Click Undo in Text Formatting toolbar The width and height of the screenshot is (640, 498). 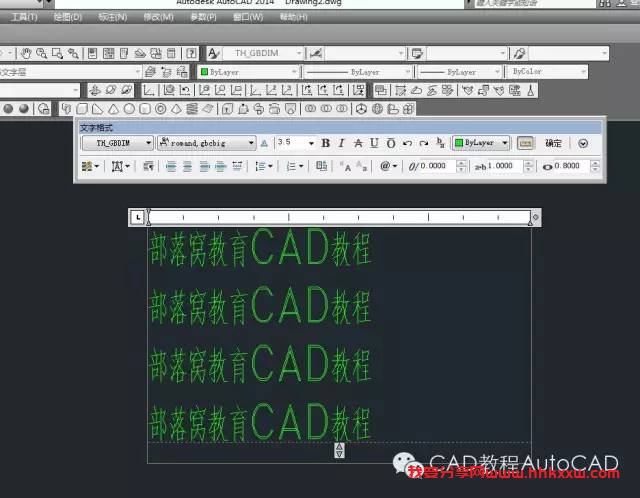click(x=407, y=143)
